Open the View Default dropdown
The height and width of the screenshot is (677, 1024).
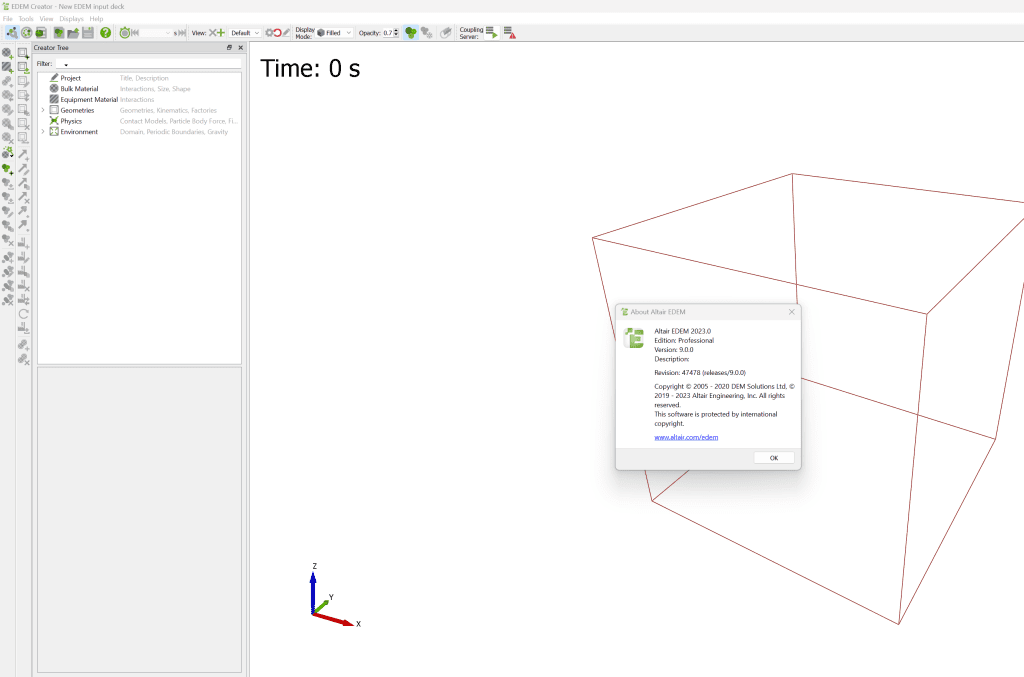tap(245, 33)
